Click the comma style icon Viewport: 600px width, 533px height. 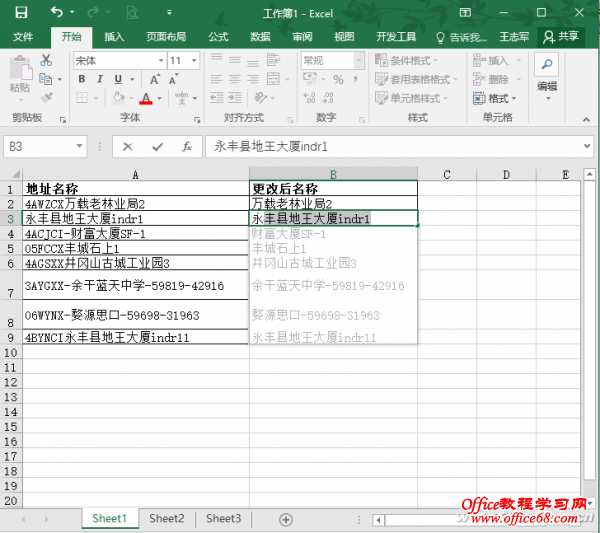click(356, 79)
